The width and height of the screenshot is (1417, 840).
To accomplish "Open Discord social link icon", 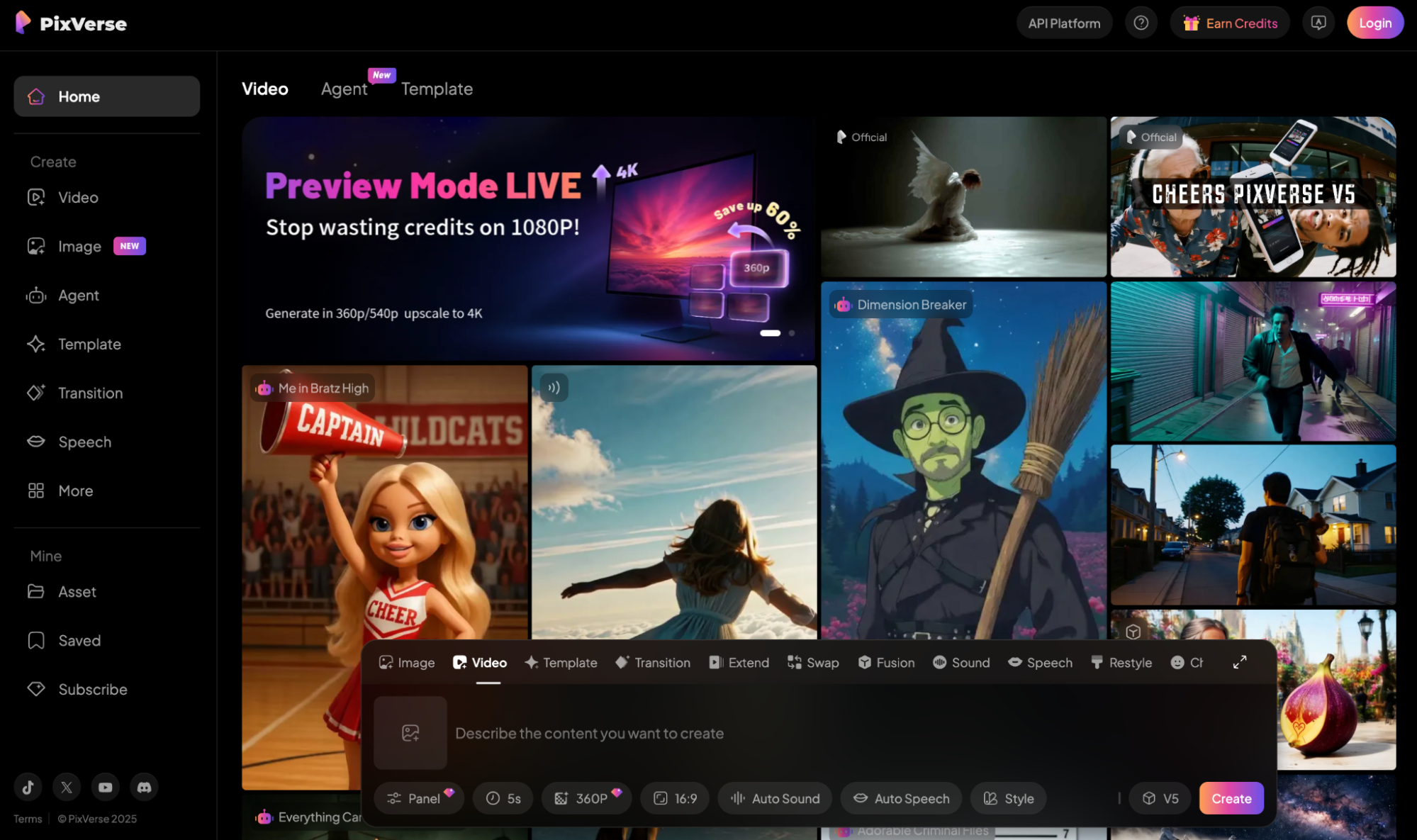I will 144,787.
